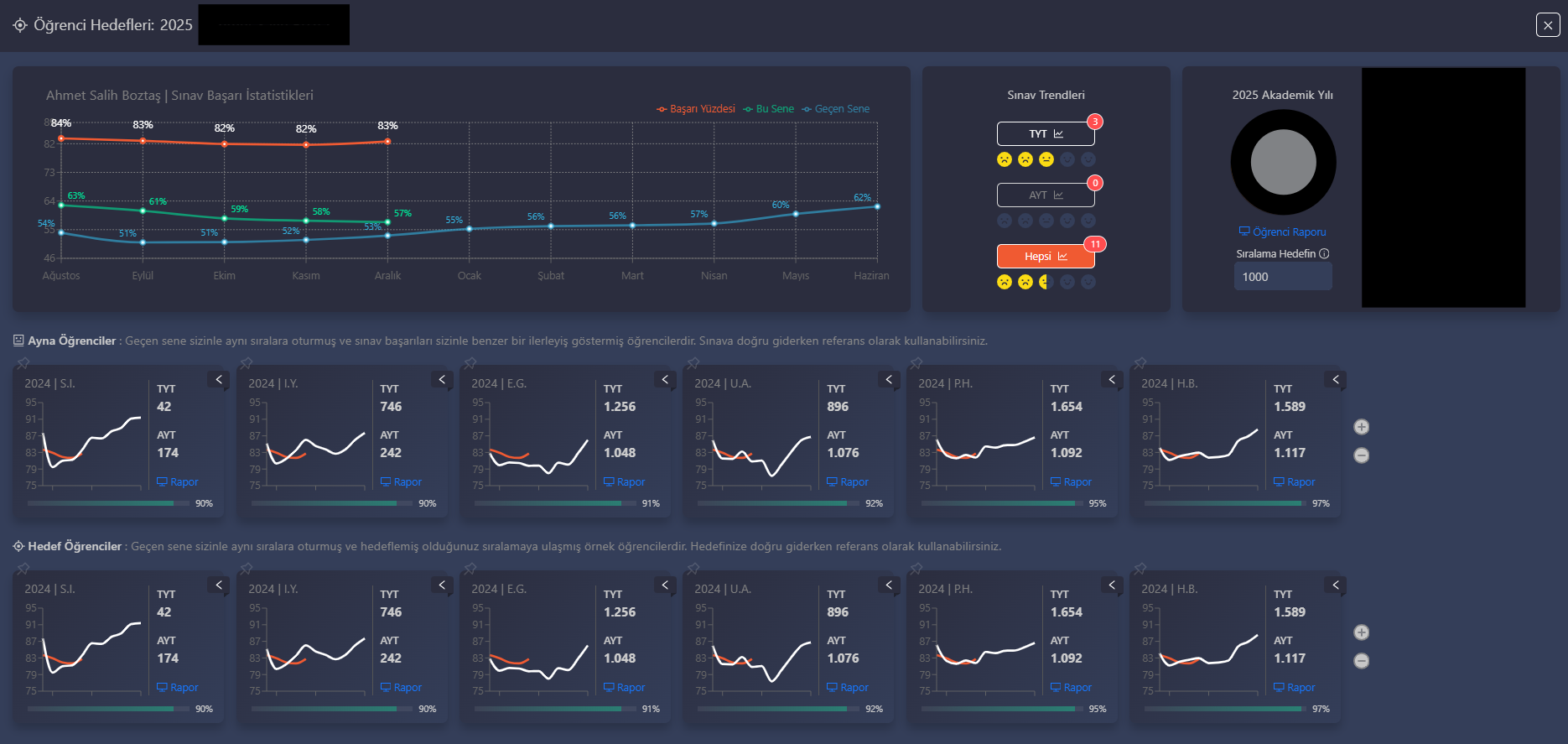Screen dimensions: 1568x744
Task: Click the Sıralama Hedefin input field
Action: point(1282,277)
